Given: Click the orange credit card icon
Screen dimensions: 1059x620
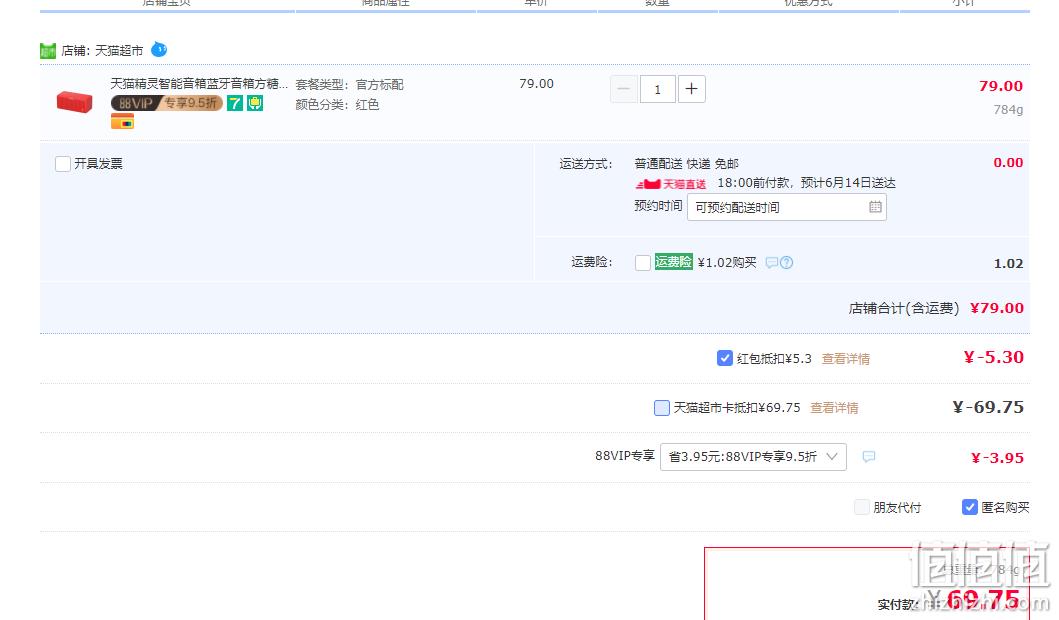Looking at the screenshot, I should click(x=122, y=122).
